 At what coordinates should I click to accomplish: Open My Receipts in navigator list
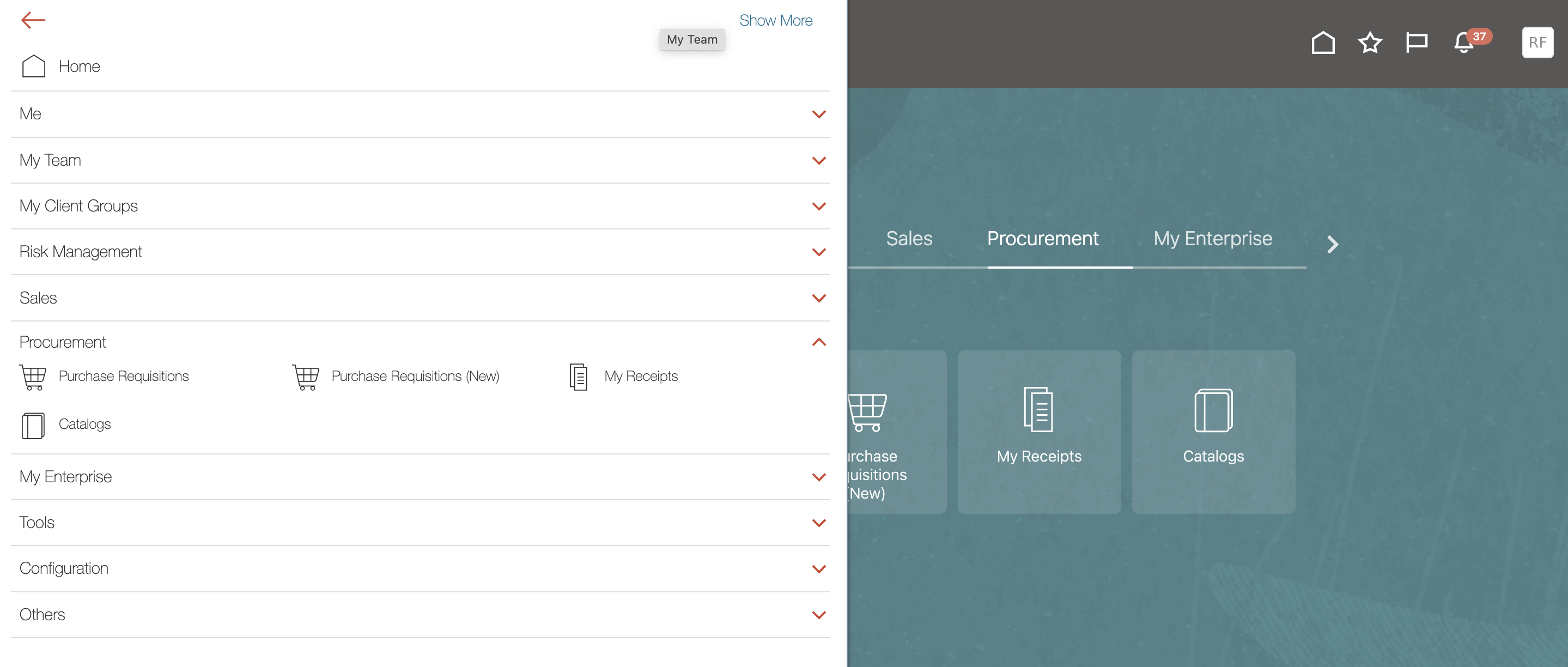(640, 376)
